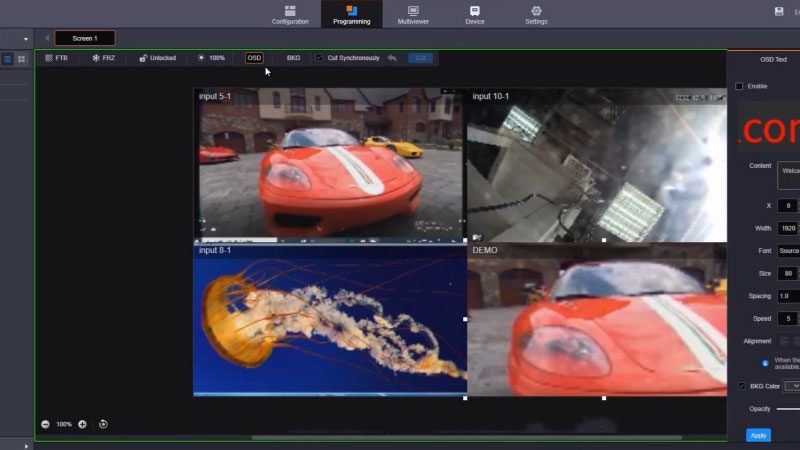Image resolution: width=800 pixels, height=450 pixels.
Task: Tick the OSD Text Enable checkbox
Action: [739, 86]
